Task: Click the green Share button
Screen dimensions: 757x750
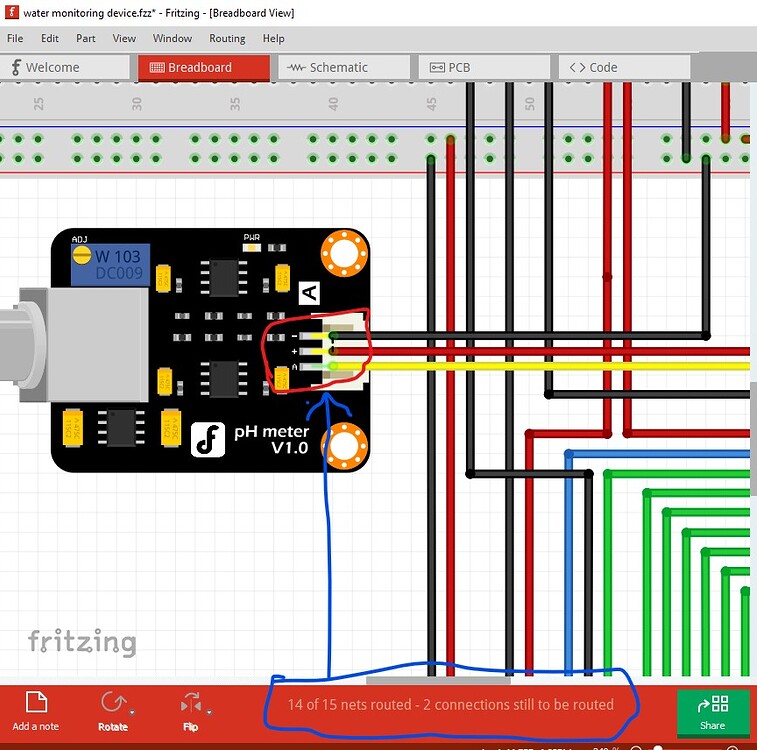Action: [x=713, y=713]
